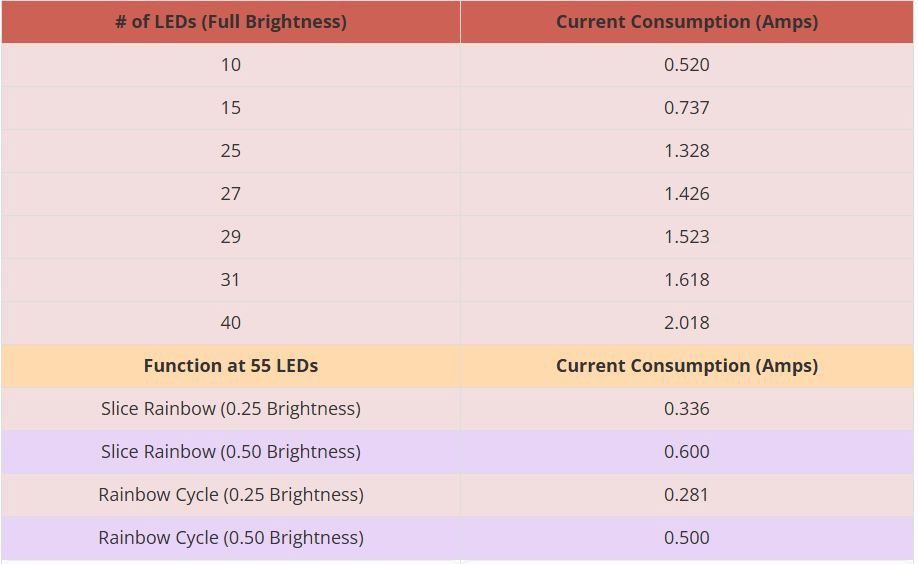Select the 1.426 current value

pos(687,194)
